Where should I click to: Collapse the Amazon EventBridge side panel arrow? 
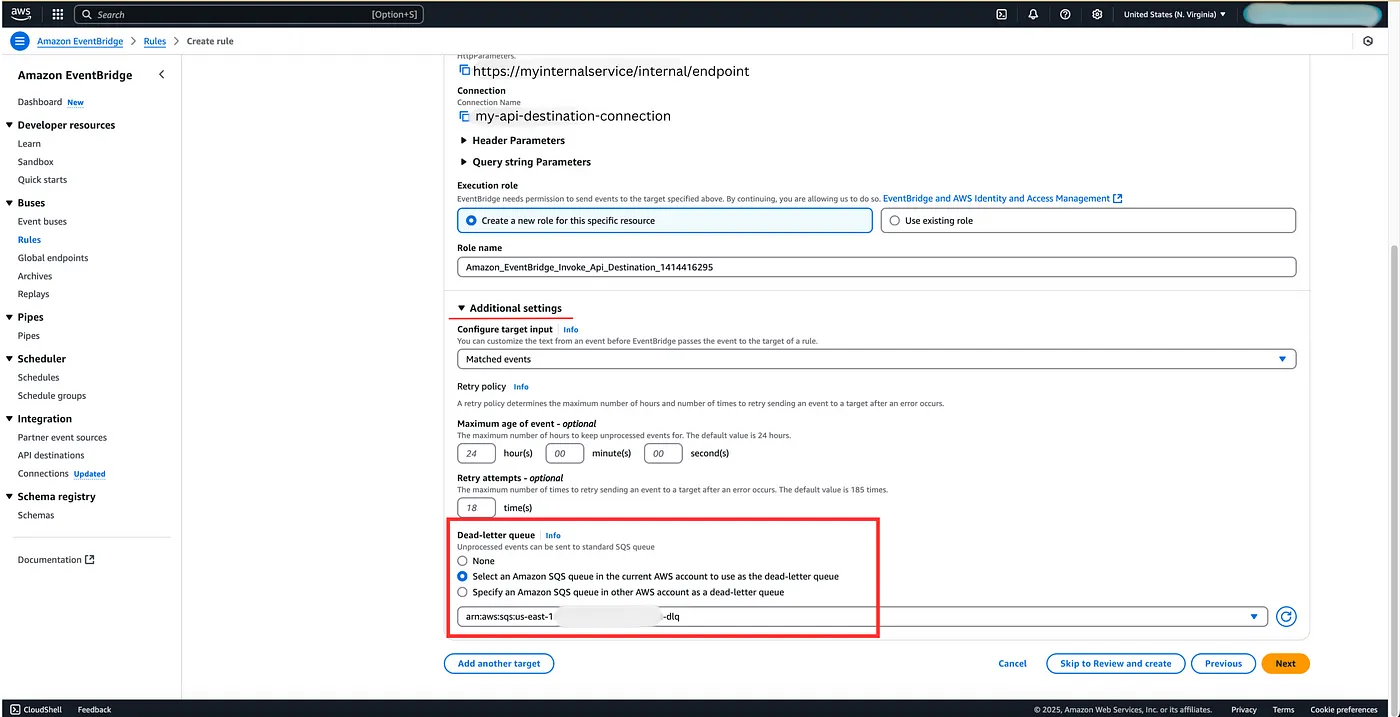(162, 75)
